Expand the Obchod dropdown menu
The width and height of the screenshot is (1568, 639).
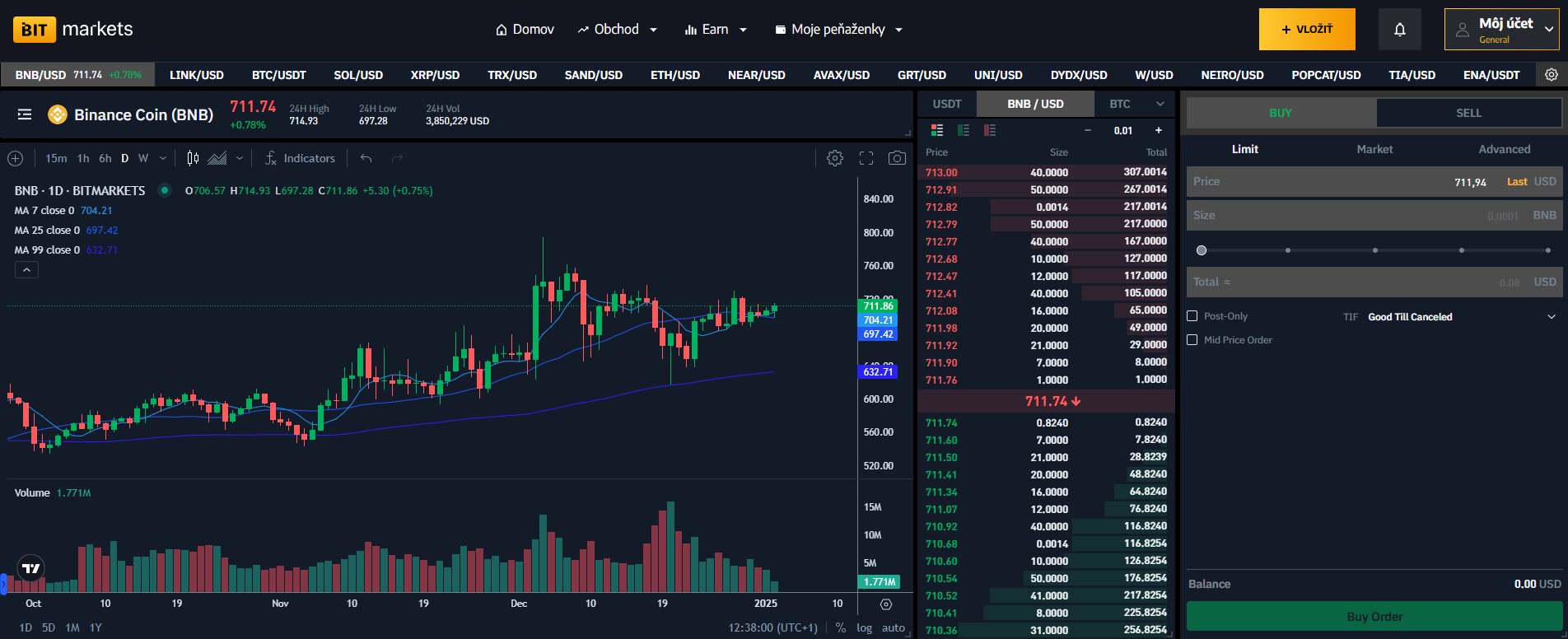618,30
